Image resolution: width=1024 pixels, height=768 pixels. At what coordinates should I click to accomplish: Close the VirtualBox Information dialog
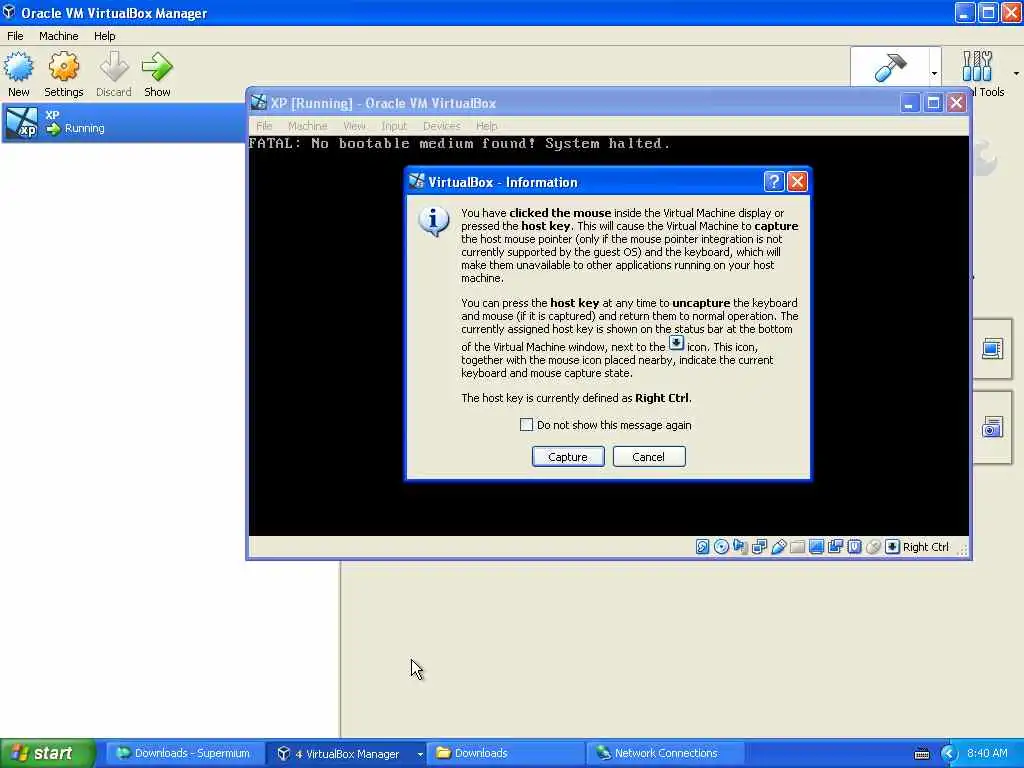[797, 182]
